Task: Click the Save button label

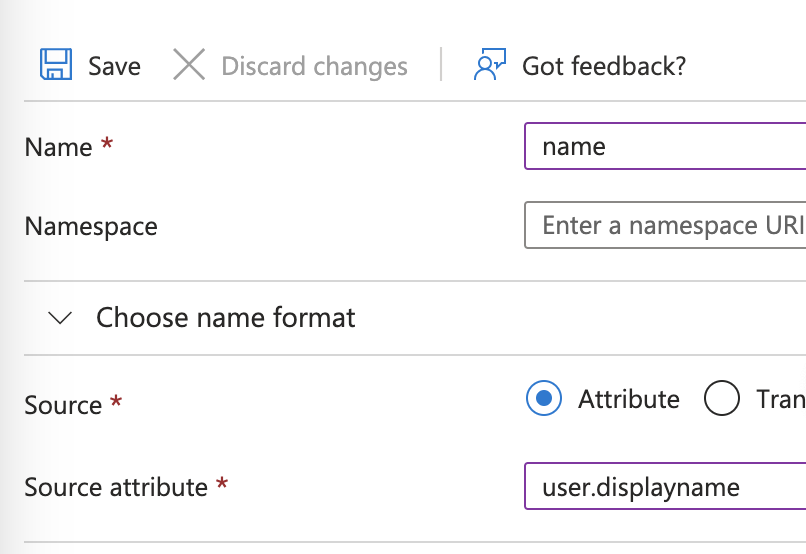Action: [x=114, y=66]
